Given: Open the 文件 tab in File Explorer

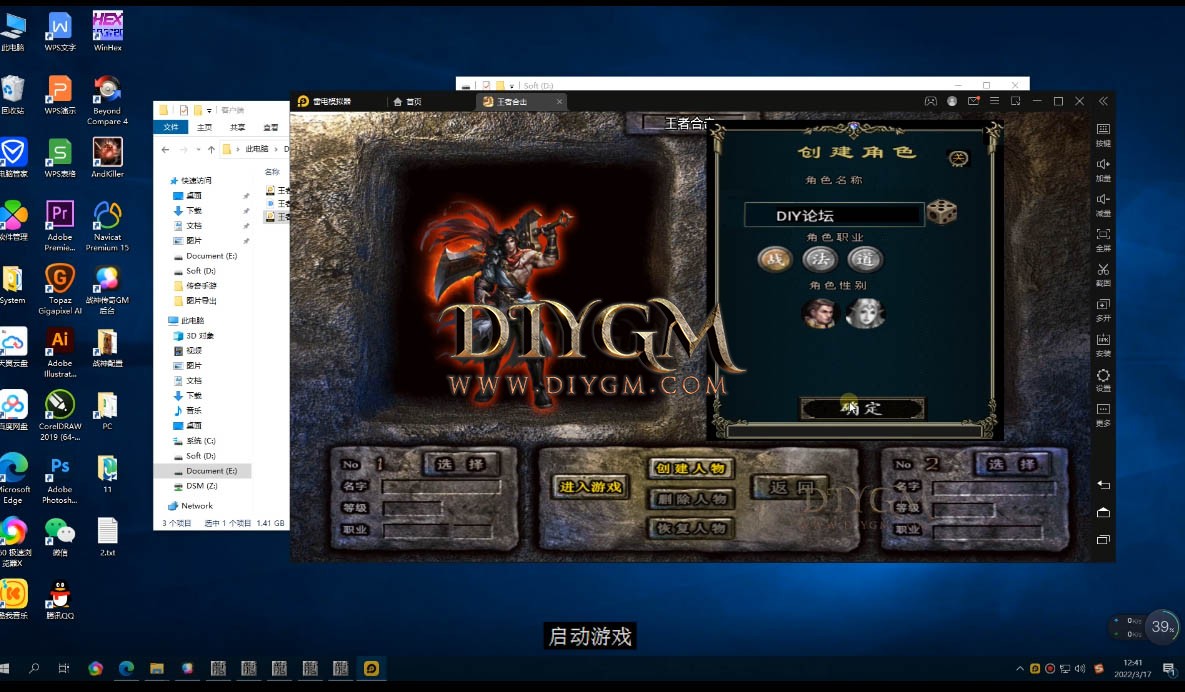Looking at the screenshot, I should tap(171, 127).
